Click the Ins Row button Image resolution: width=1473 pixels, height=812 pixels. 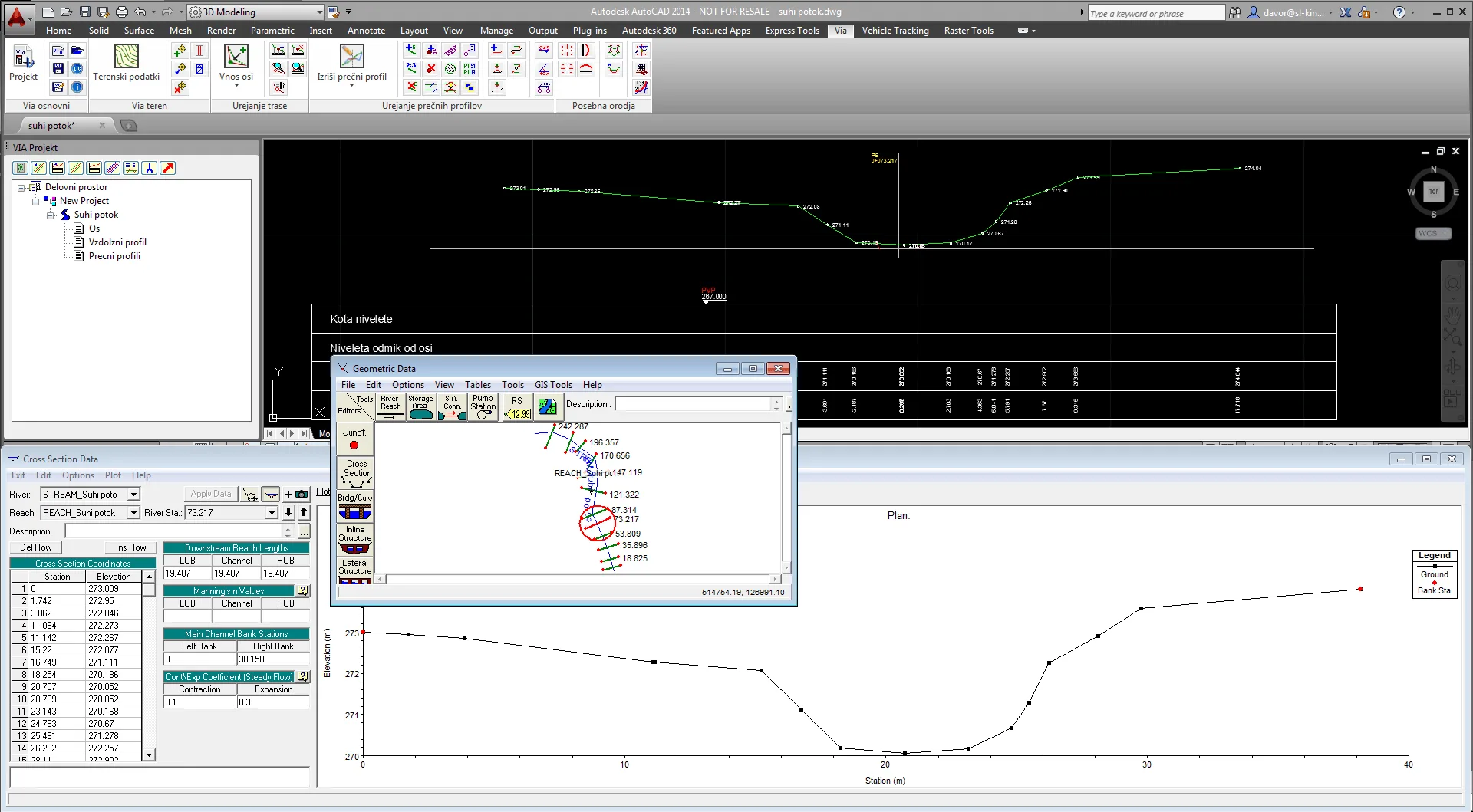pyautogui.click(x=130, y=547)
